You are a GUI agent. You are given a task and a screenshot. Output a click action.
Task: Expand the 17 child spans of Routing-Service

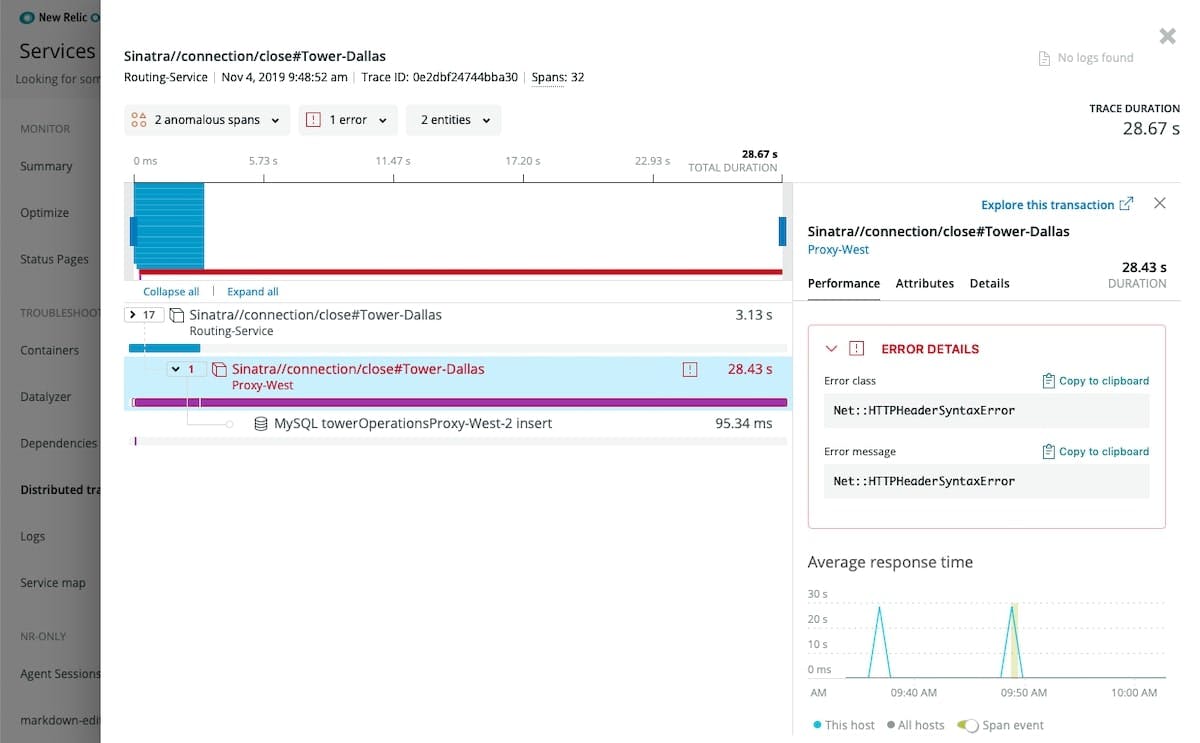(145, 315)
